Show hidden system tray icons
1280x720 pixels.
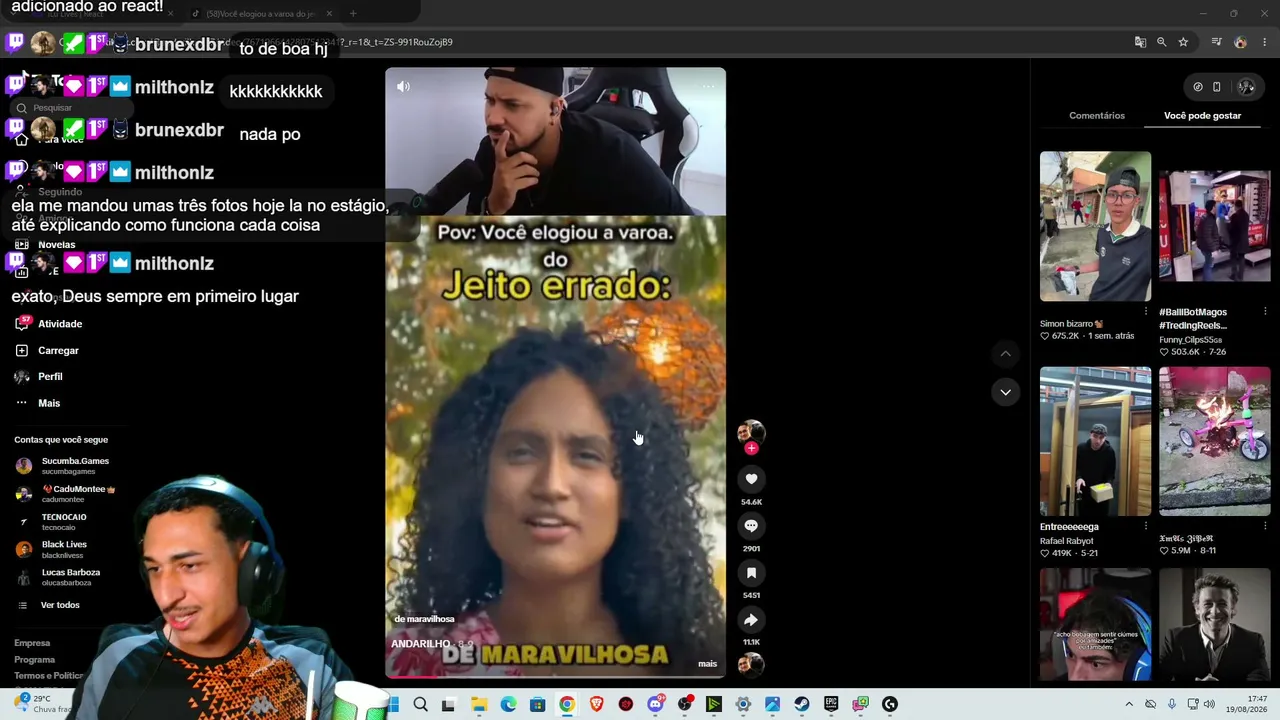pyautogui.click(x=1129, y=704)
